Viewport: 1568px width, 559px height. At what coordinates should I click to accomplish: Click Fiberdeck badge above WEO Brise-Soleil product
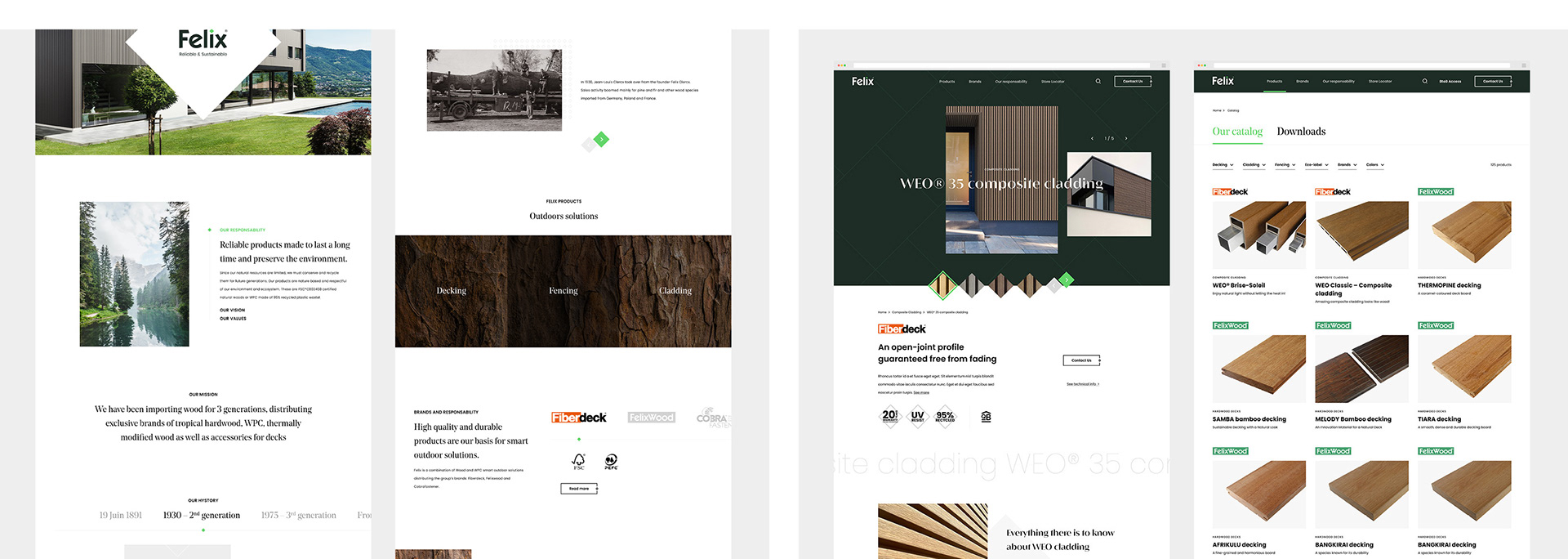click(1230, 192)
